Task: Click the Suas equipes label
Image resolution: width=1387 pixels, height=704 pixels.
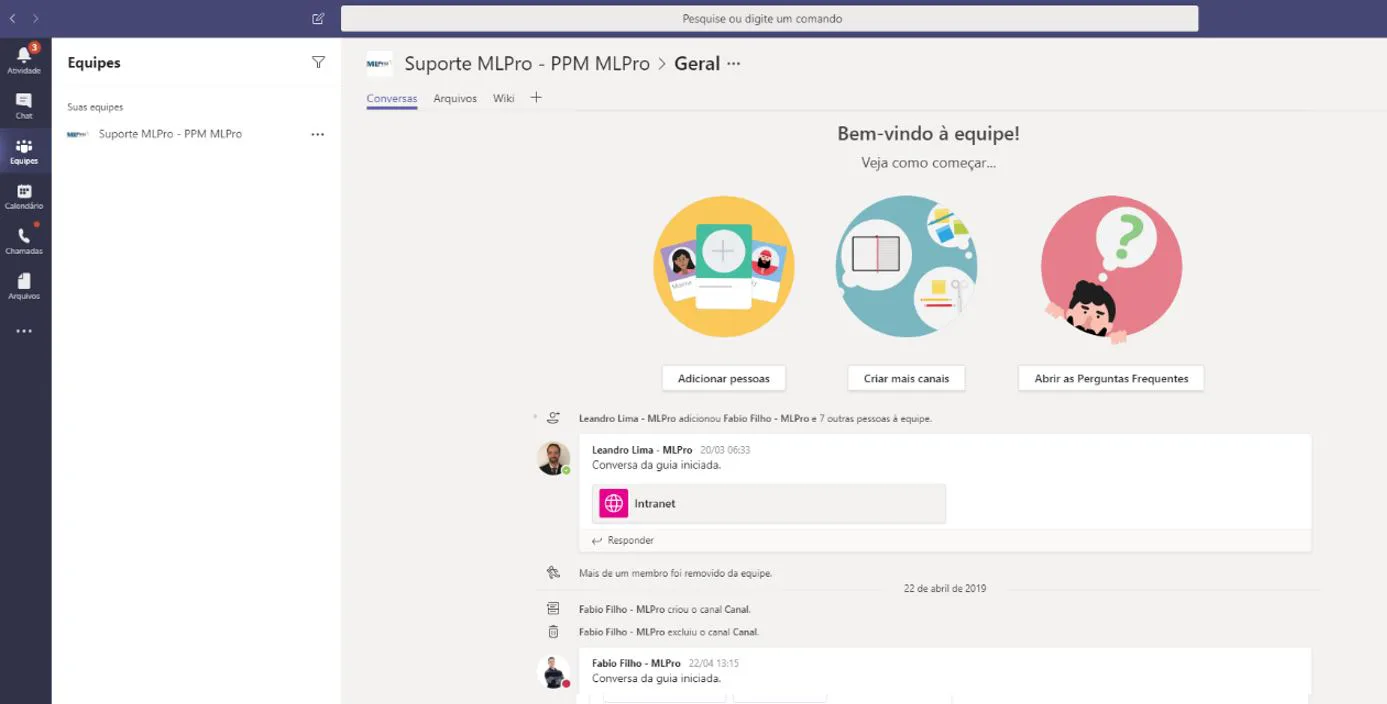Action: [95, 107]
